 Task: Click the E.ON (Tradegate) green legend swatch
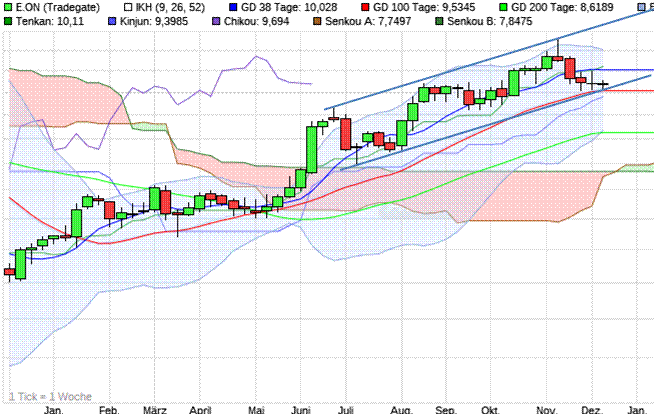click(x=7, y=8)
